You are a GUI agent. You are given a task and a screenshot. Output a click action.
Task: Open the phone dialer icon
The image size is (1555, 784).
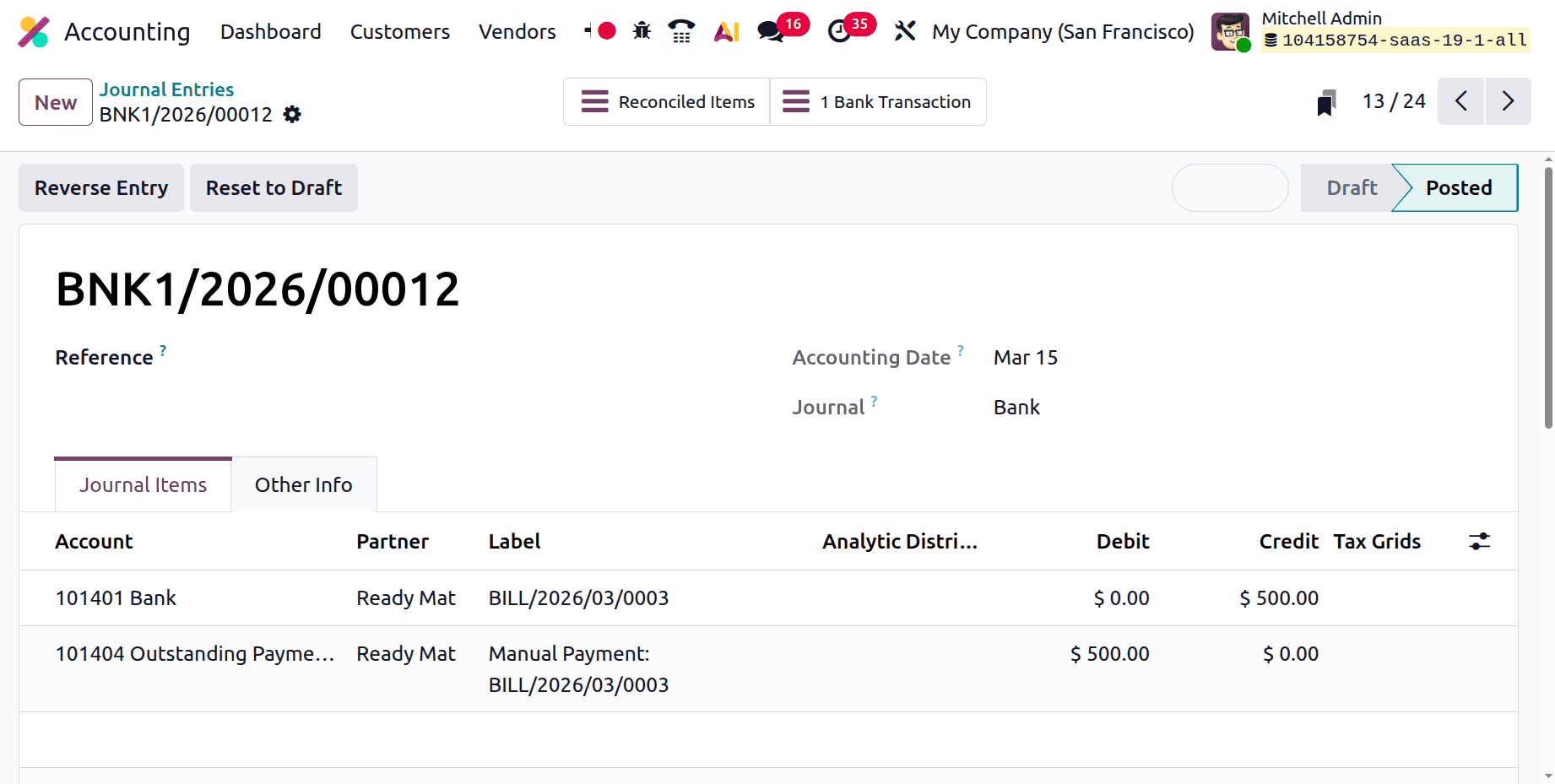[x=682, y=30]
